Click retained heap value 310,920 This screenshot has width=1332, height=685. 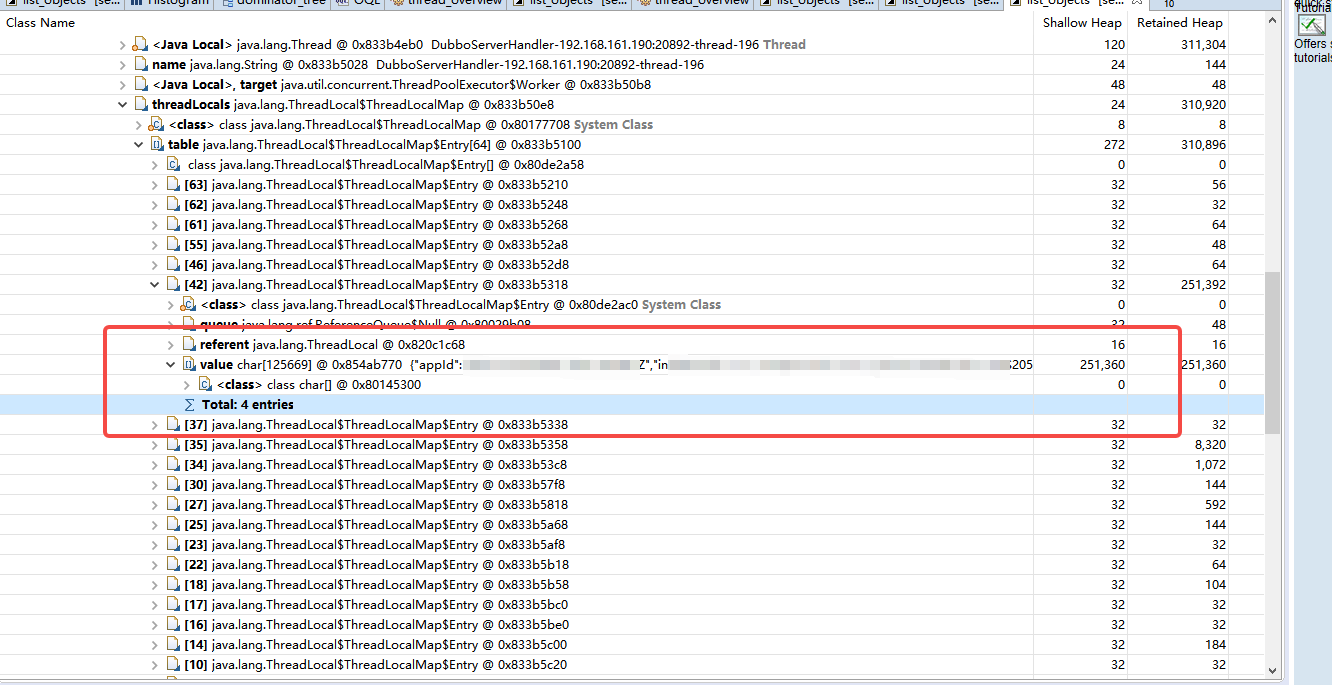tap(1203, 105)
